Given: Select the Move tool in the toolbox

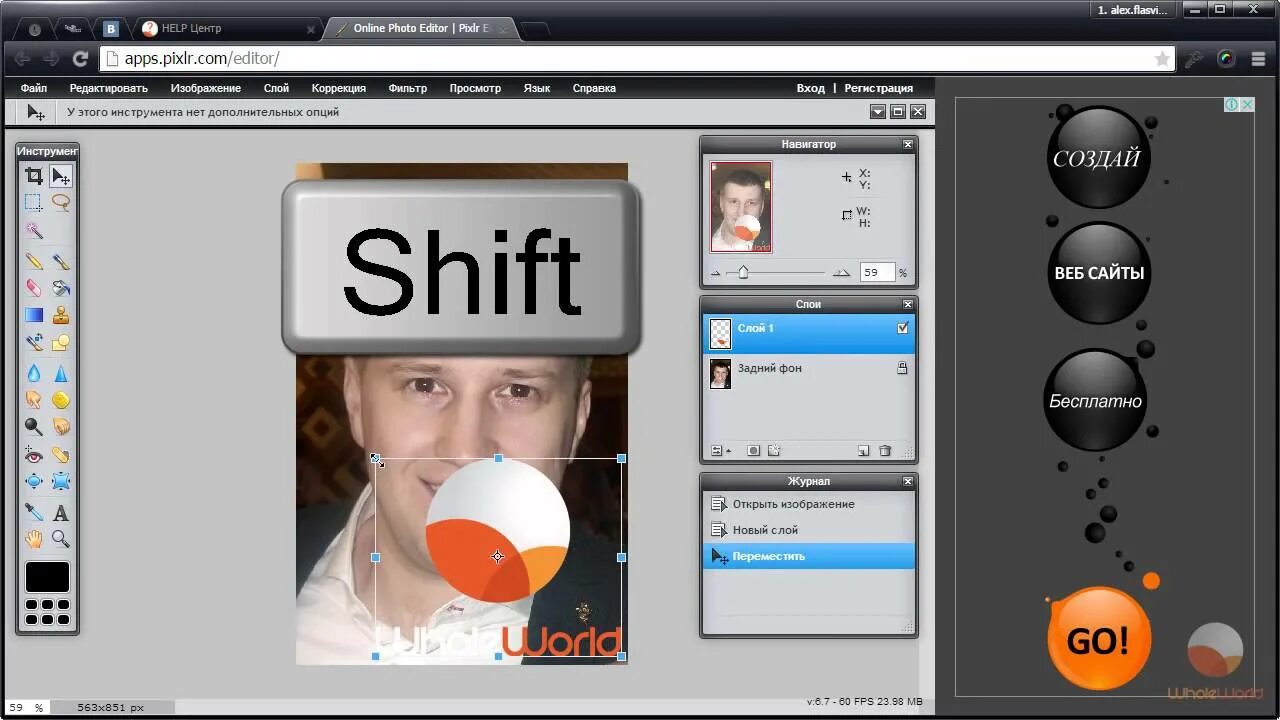Looking at the screenshot, I should point(61,176).
